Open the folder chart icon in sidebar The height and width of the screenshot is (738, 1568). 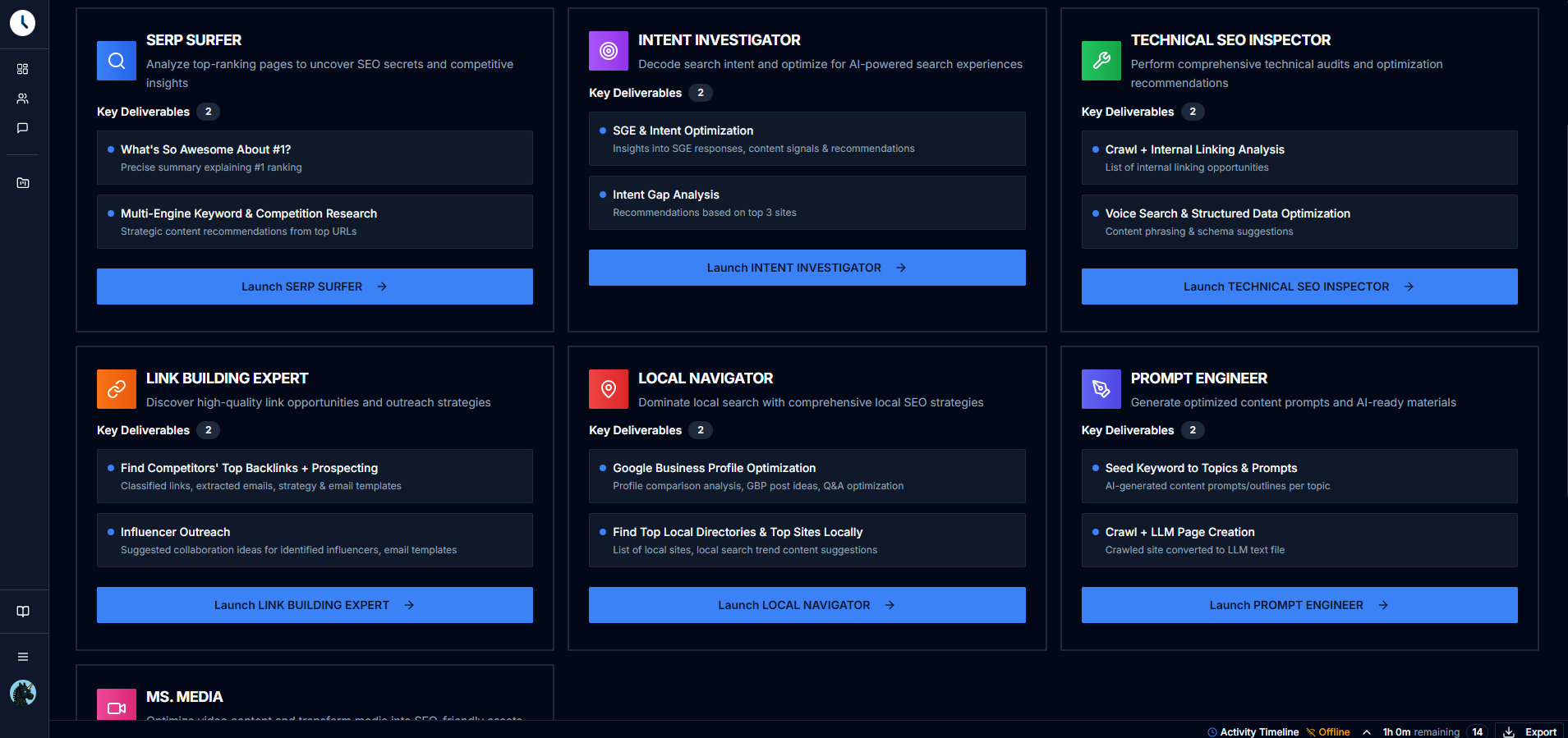(23, 183)
